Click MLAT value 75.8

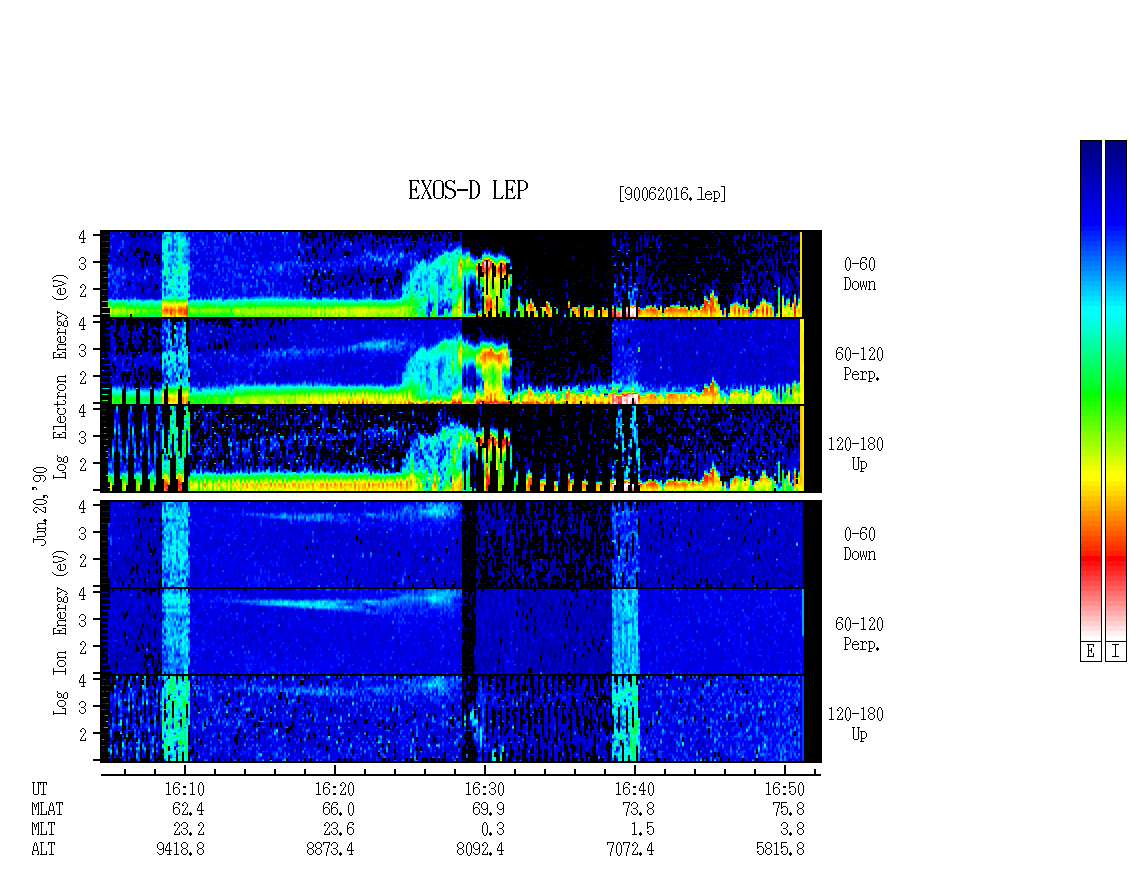point(788,809)
